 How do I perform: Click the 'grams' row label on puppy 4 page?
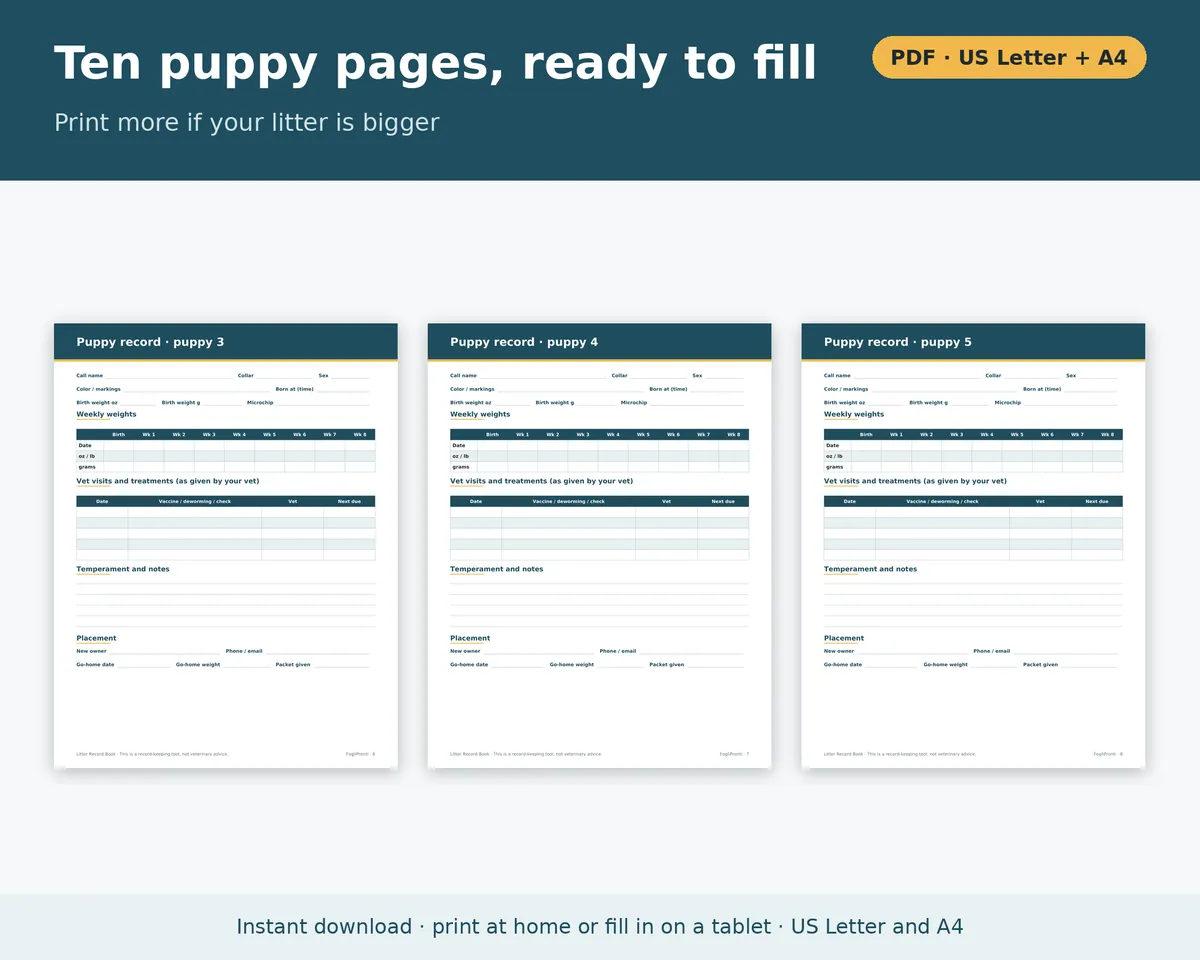(461, 467)
